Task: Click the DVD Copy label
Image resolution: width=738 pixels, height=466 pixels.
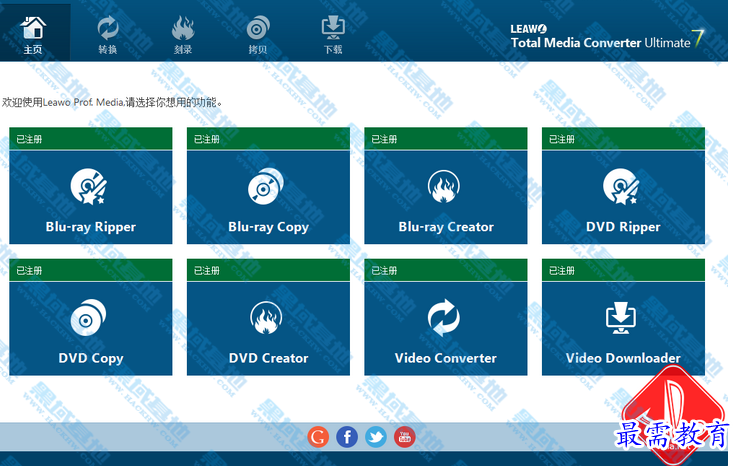Action: coord(91,358)
